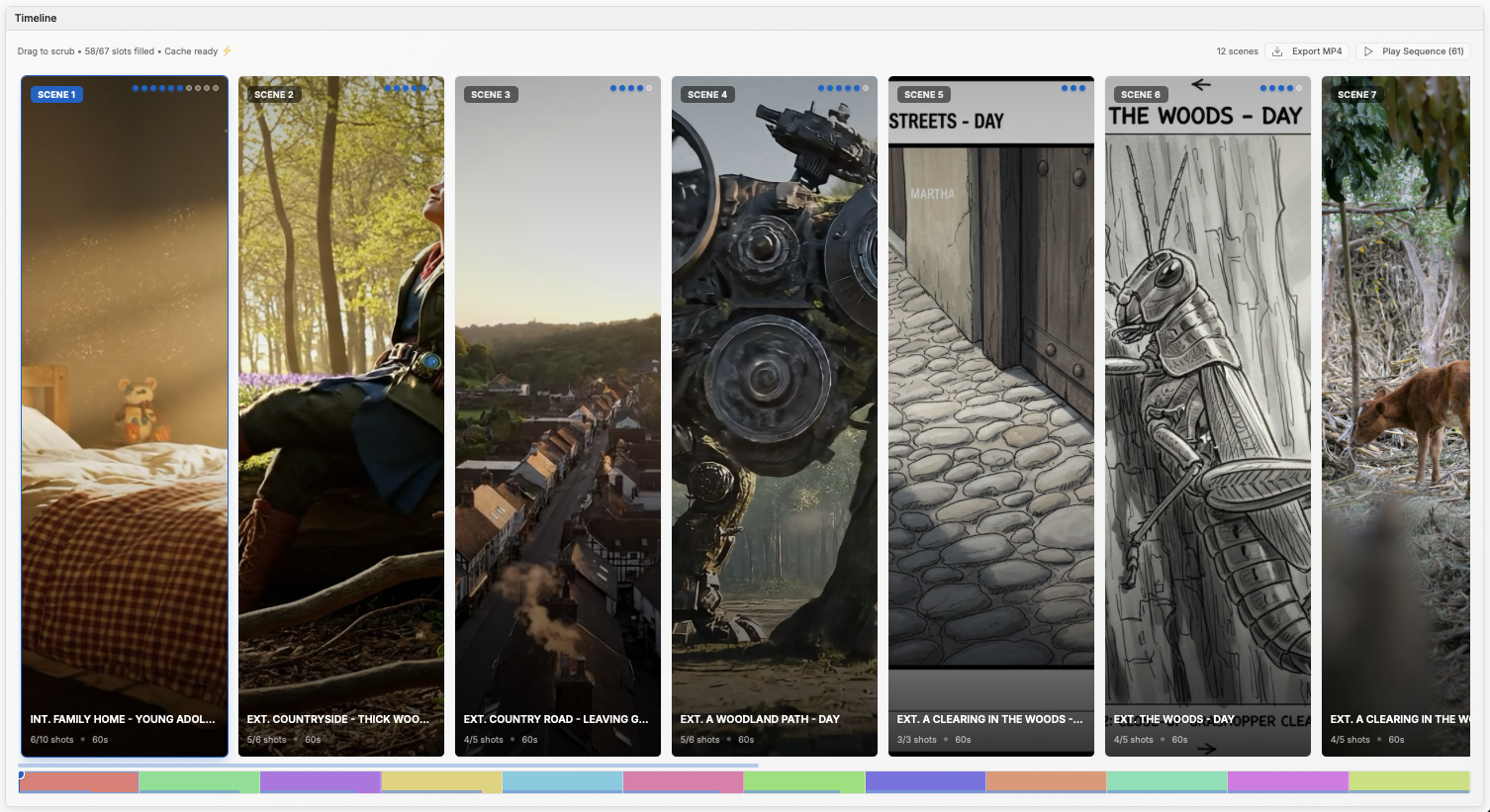Click the "Timeline" panel heading
The image size is (1490, 812).
[36, 18]
